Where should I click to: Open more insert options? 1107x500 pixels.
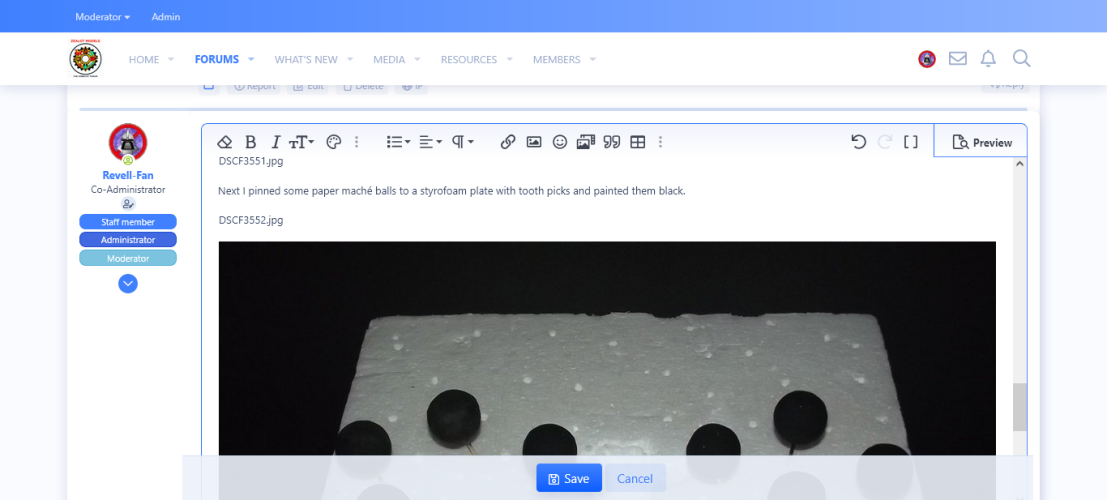pos(660,142)
